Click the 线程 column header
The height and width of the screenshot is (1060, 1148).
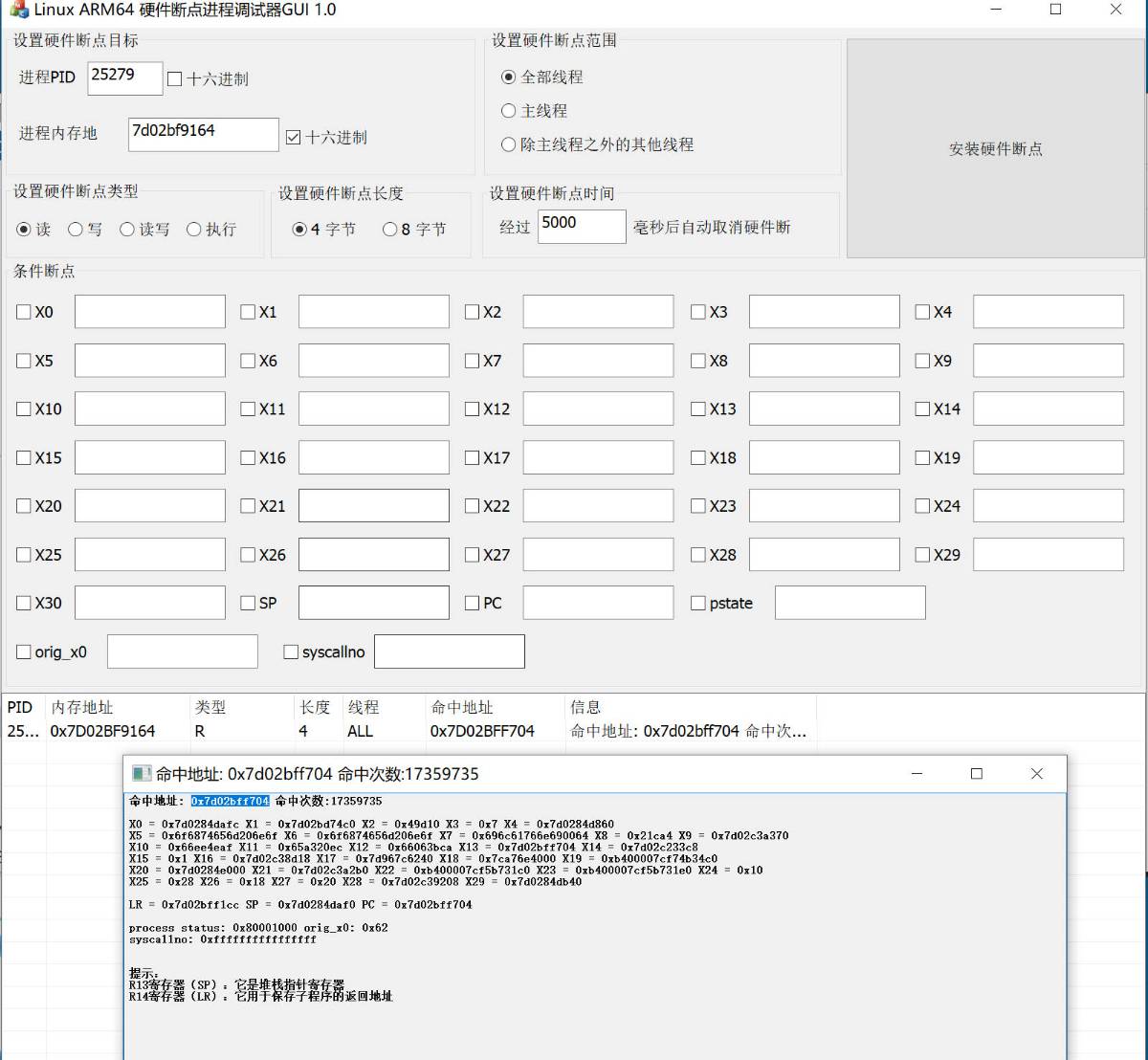tap(384, 707)
